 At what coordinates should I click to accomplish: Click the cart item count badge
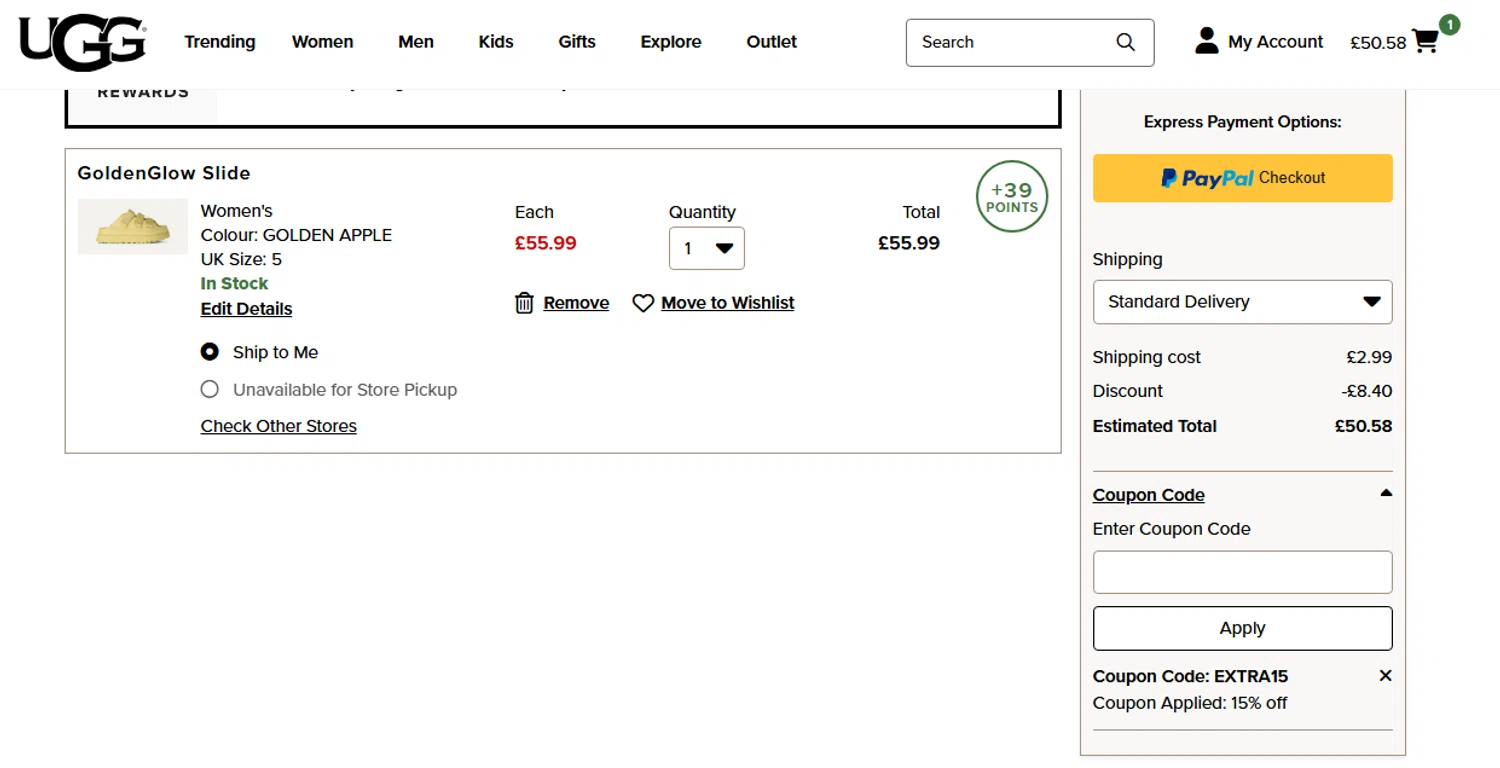1449,24
